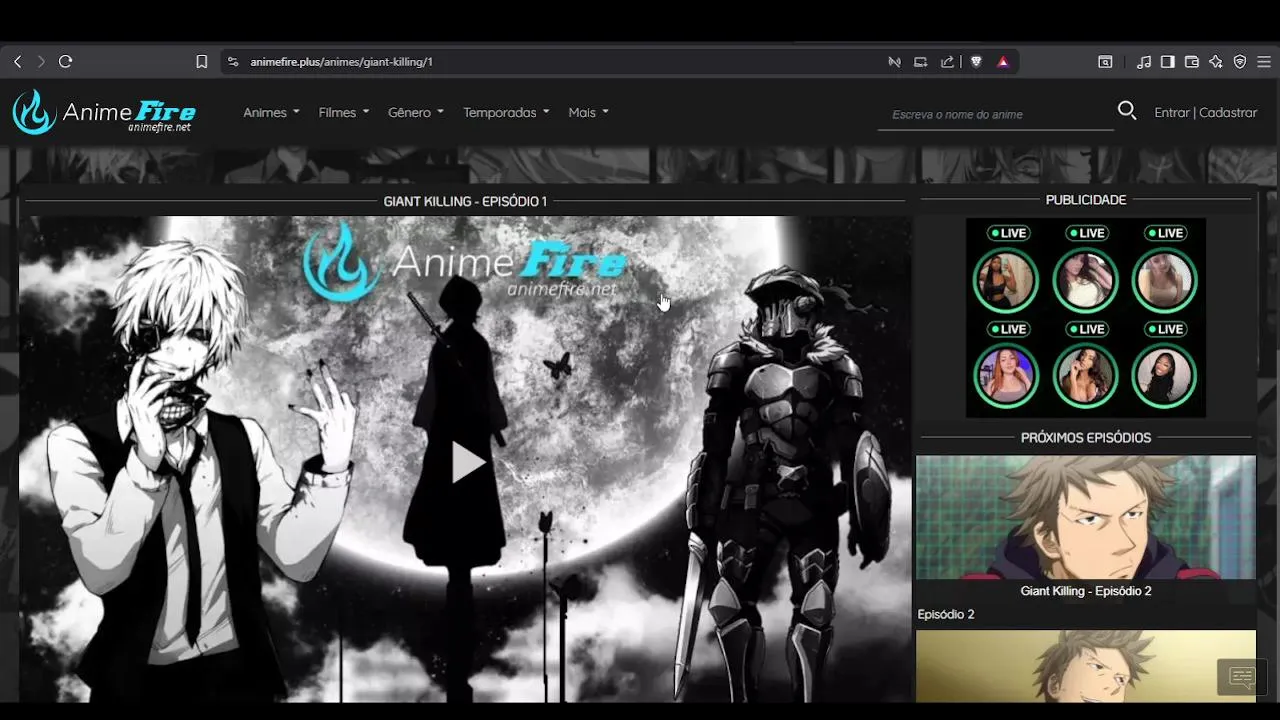Image resolution: width=1280 pixels, height=720 pixels.
Task: Open Leo AI sparkle icon
Action: click(1216, 62)
